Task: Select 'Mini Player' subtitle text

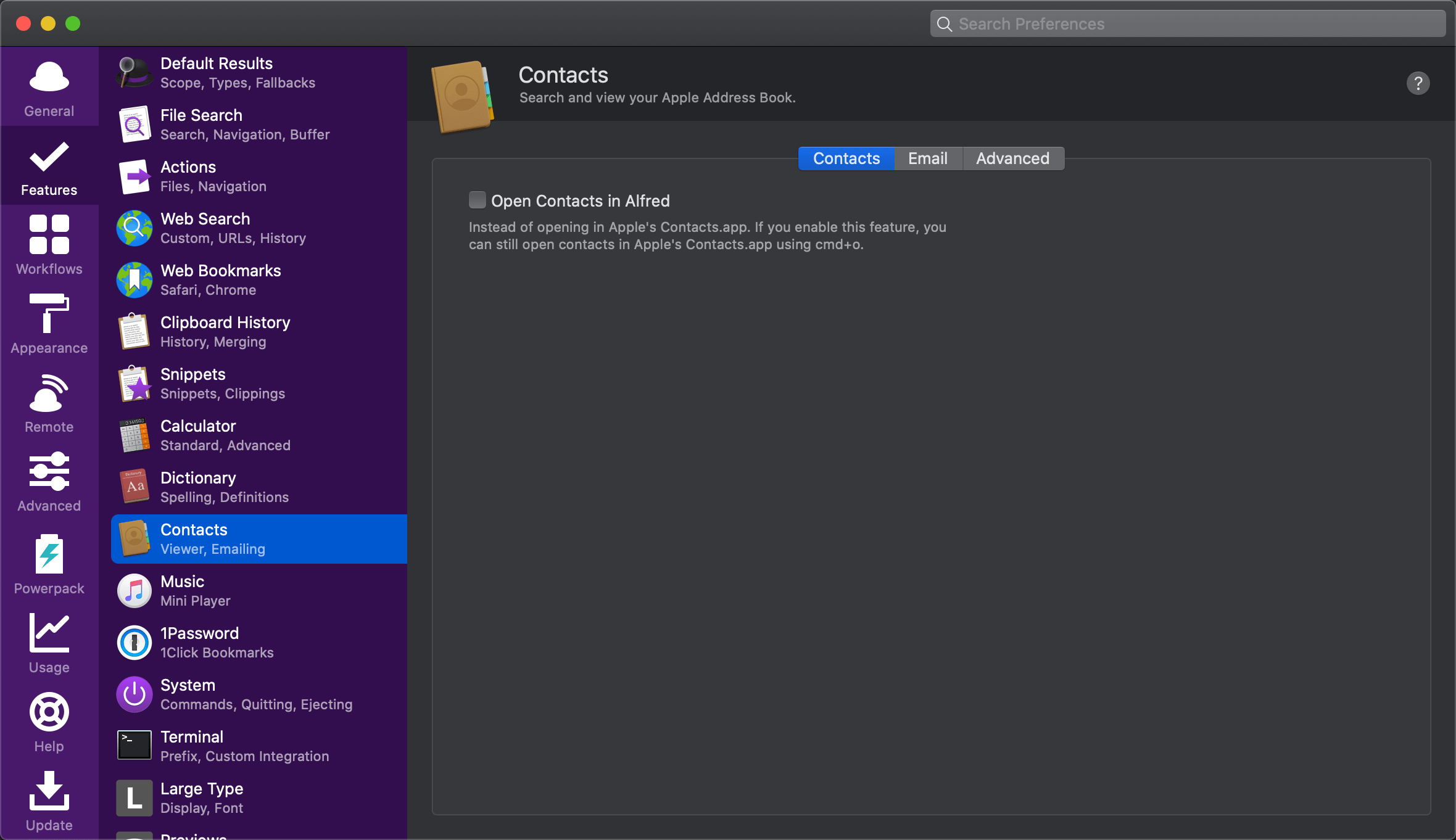Action: point(196,601)
